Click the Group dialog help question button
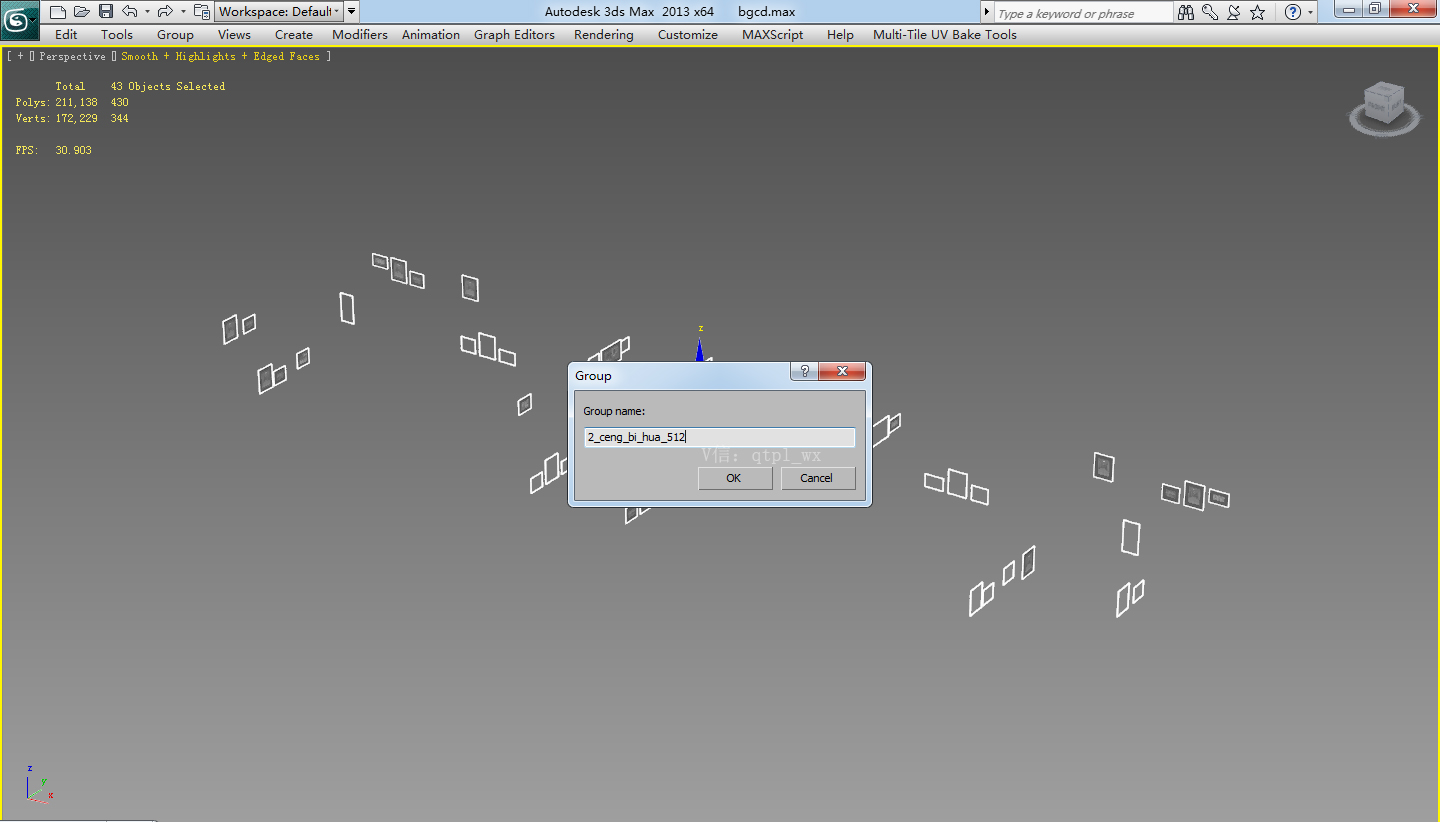This screenshot has height=822, width=1440. pos(804,371)
